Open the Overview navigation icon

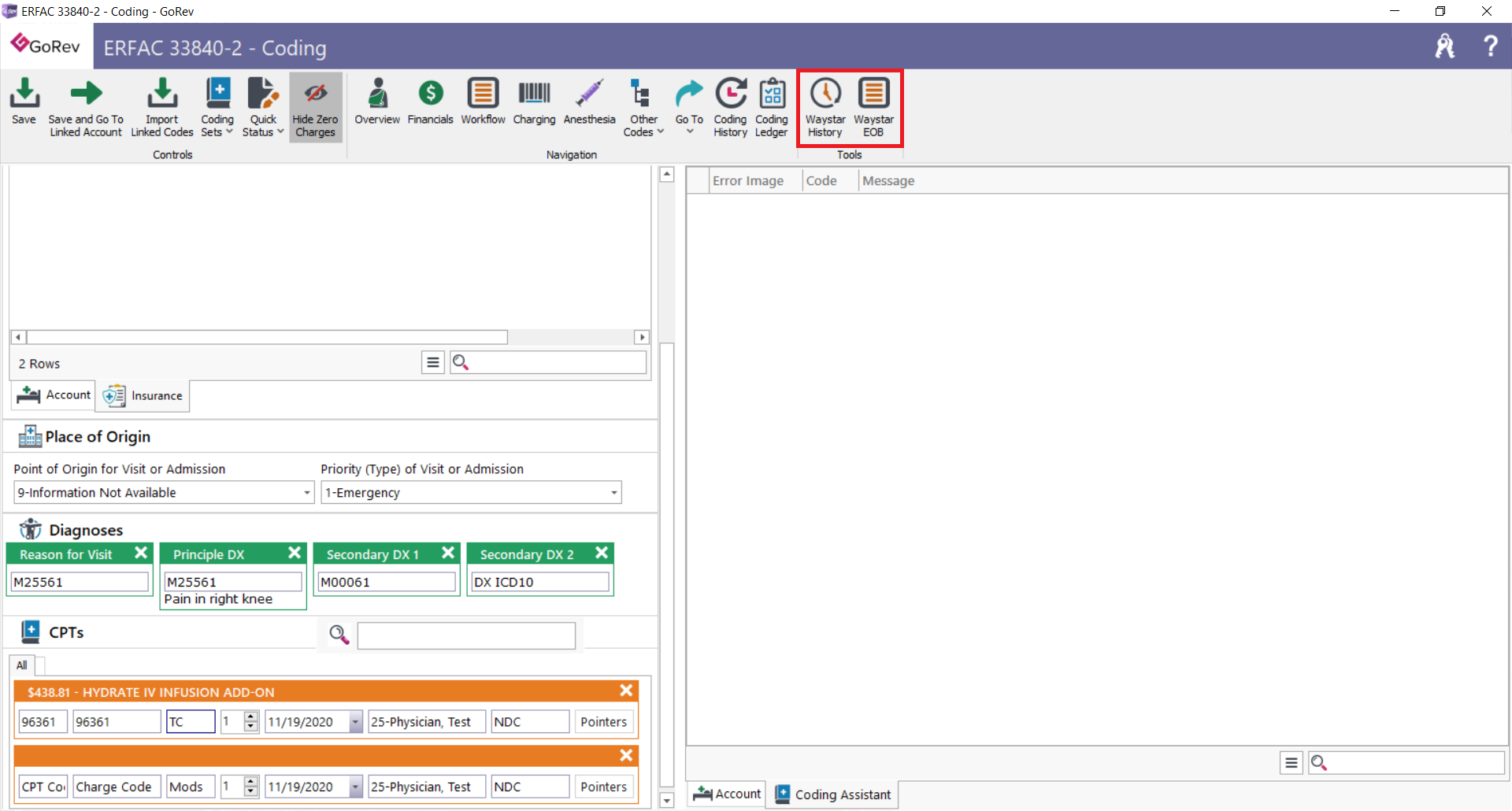pyautogui.click(x=377, y=102)
